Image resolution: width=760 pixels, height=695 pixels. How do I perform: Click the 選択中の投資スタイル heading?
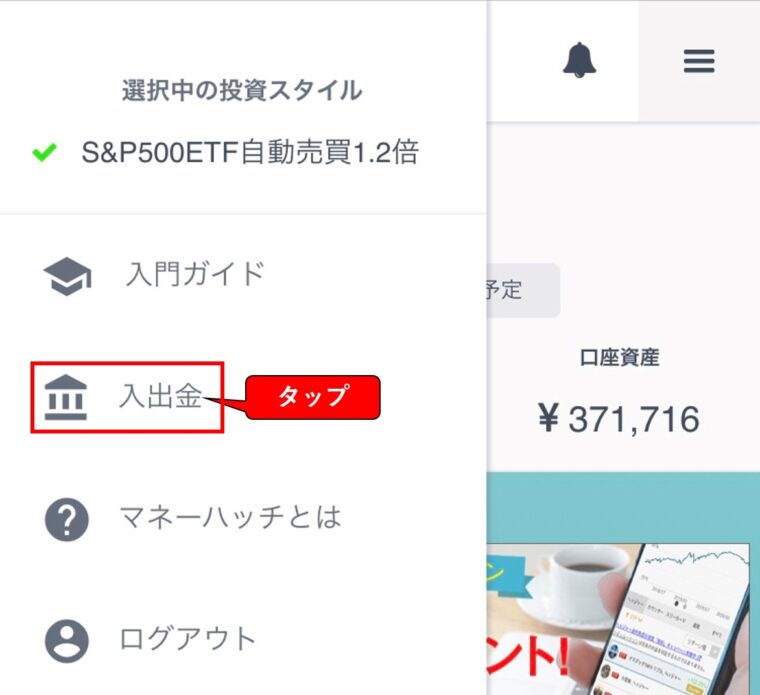(x=242, y=90)
